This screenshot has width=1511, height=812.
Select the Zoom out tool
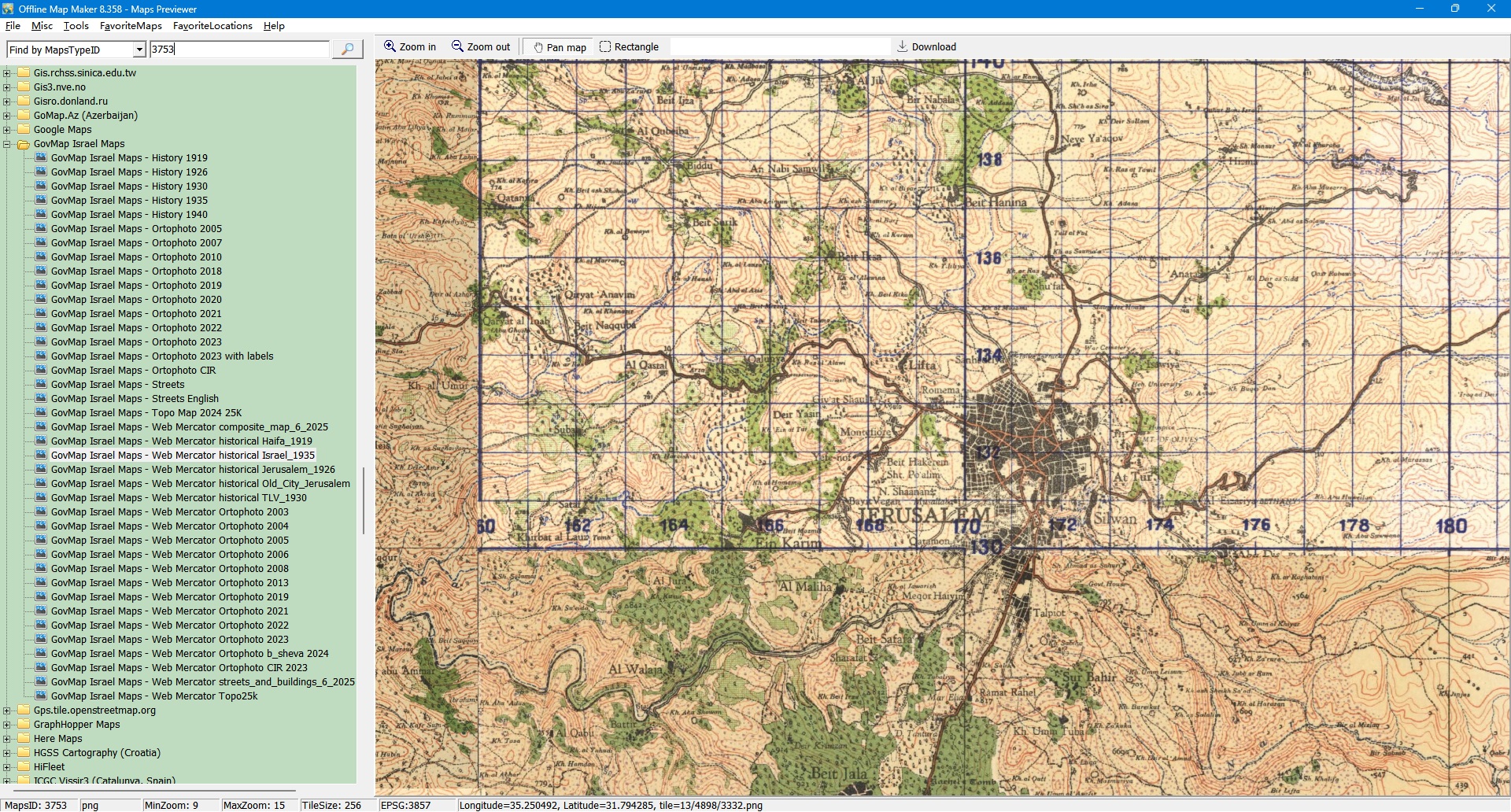pos(480,46)
